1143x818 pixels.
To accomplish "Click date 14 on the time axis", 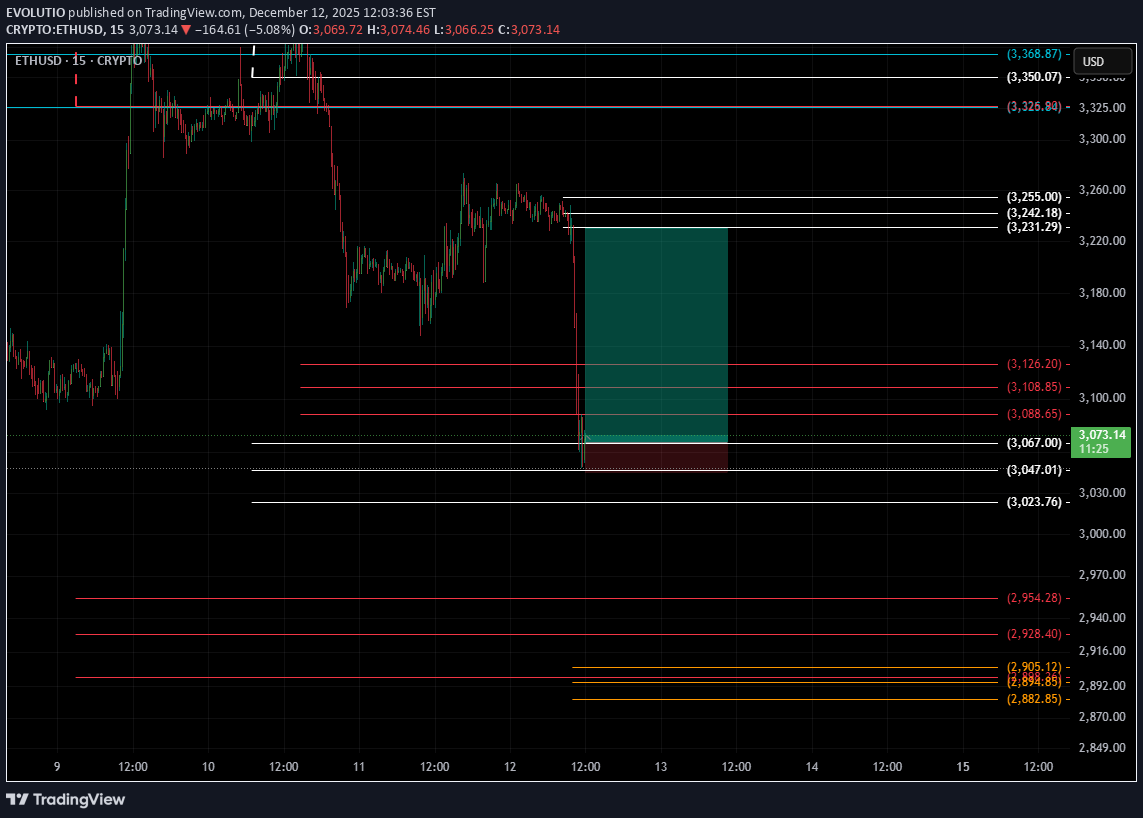I will 812,766.
